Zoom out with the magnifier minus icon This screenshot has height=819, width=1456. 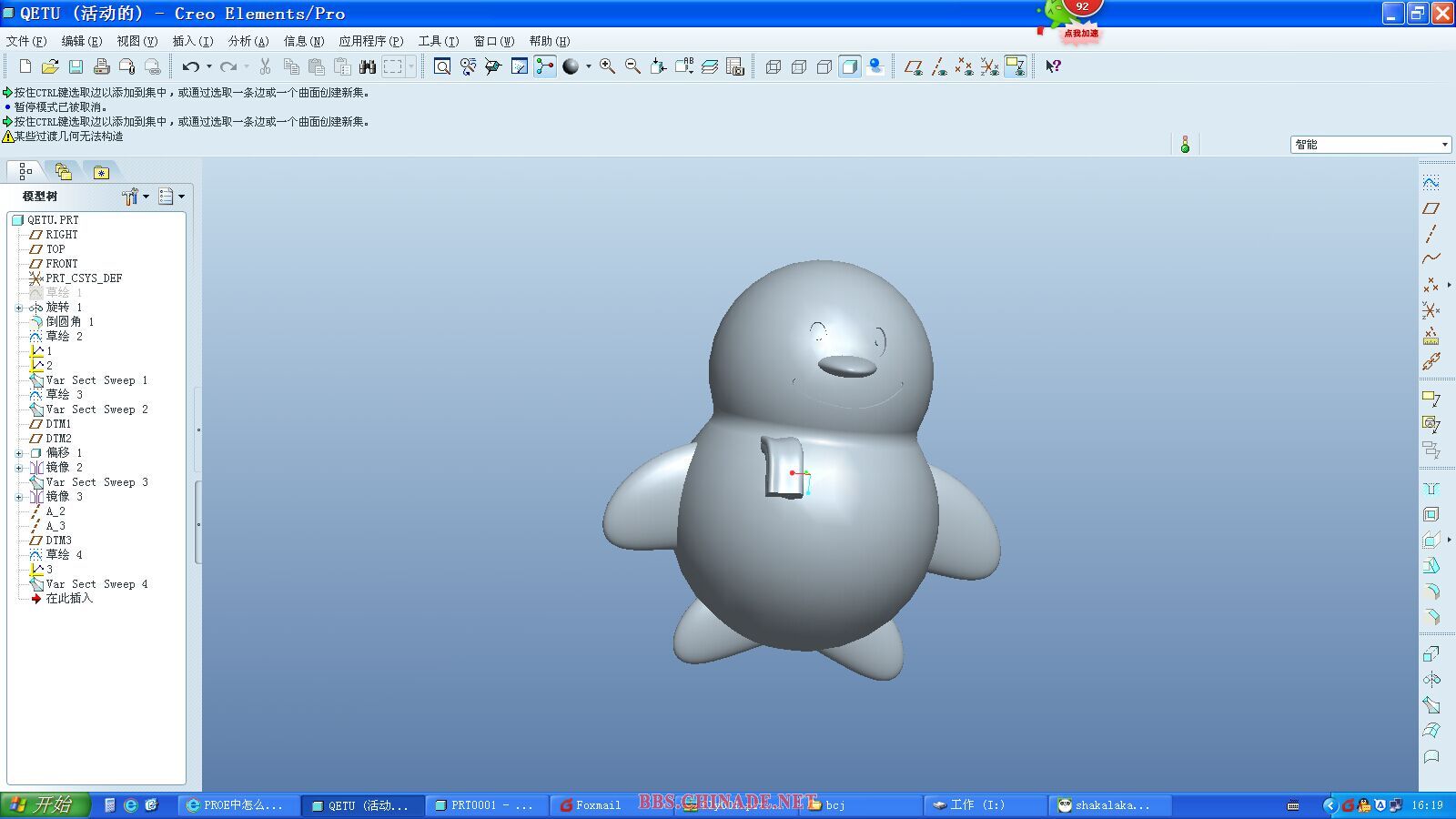click(632, 66)
